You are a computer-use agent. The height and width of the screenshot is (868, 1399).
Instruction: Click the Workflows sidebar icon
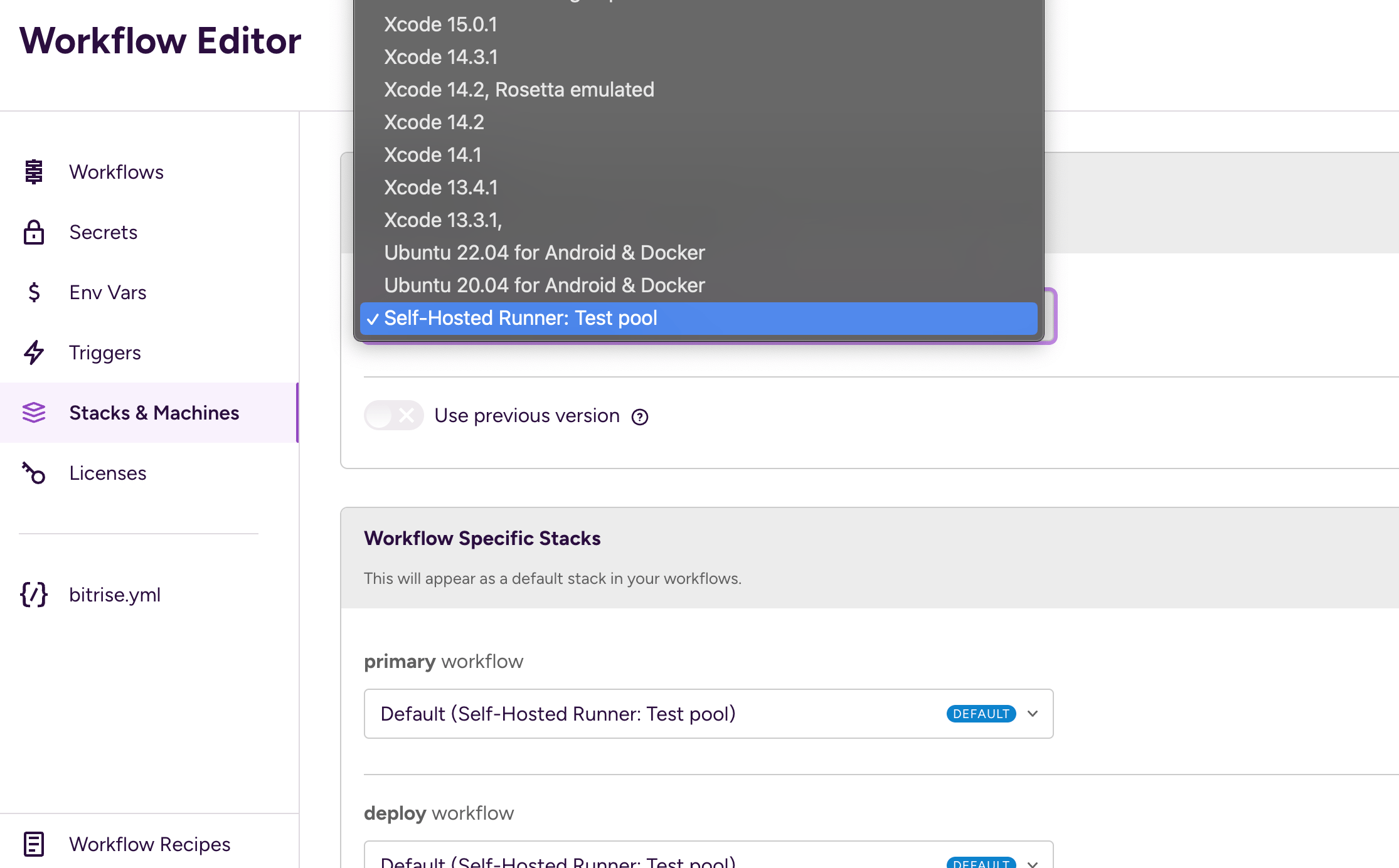pyautogui.click(x=35, y=172)
